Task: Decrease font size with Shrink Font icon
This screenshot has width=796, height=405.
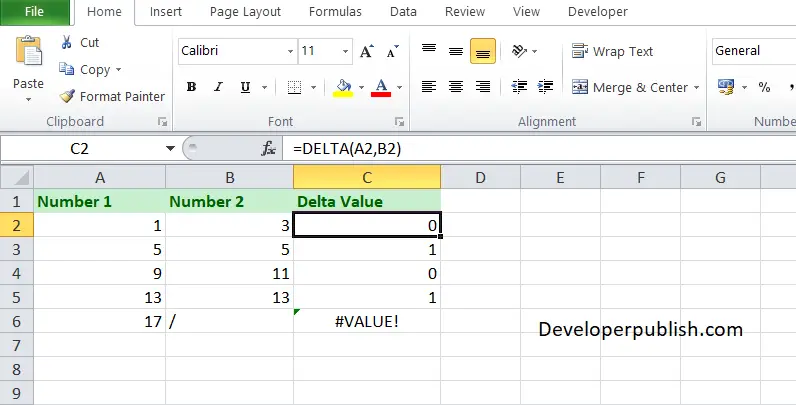Action: coord(392,51)
